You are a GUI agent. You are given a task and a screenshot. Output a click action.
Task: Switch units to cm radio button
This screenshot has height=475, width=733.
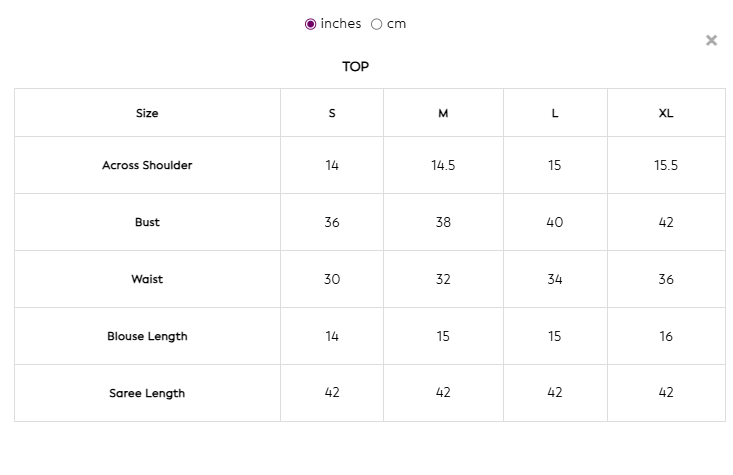(x=377, y=24)
